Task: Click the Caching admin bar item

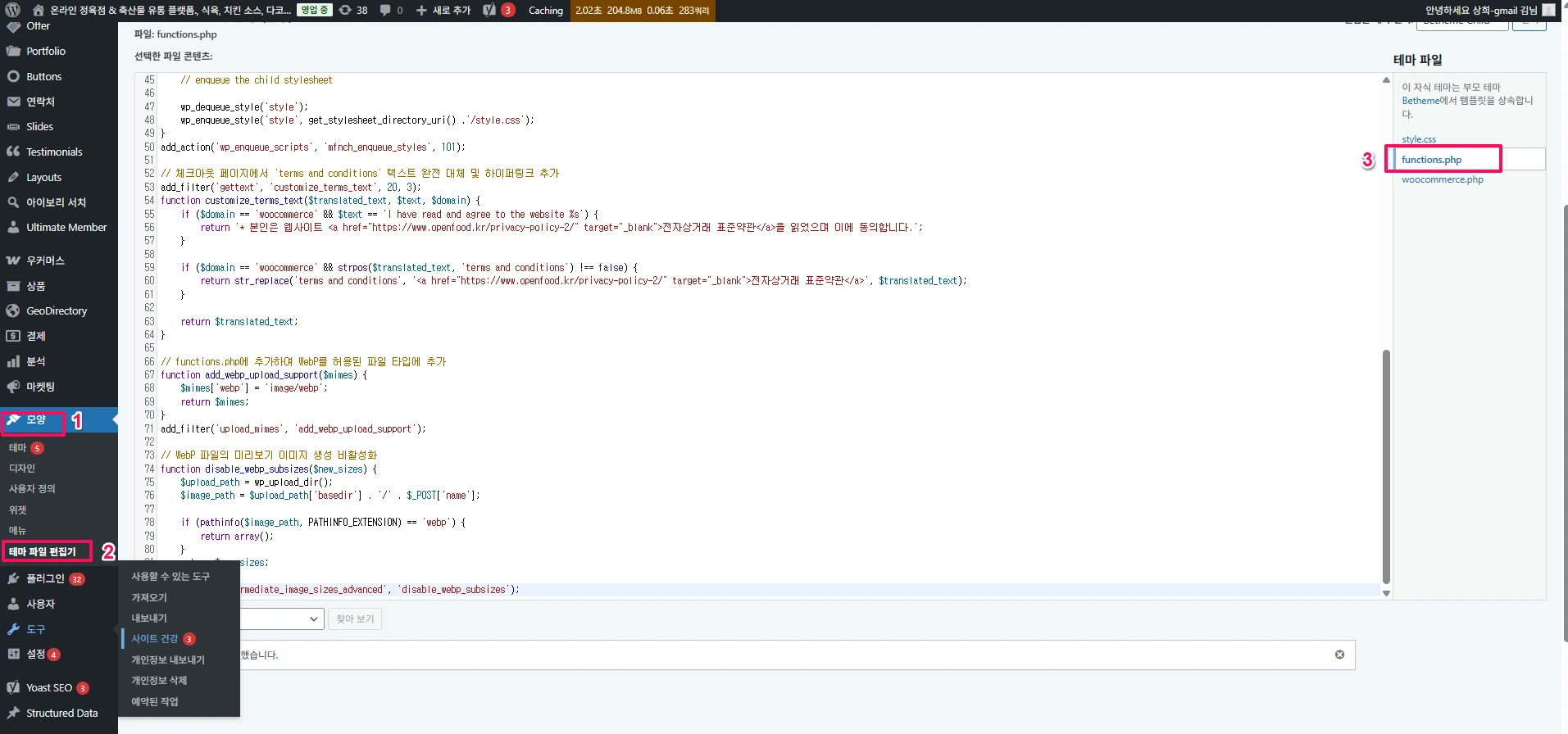Action: click(545, 10)
